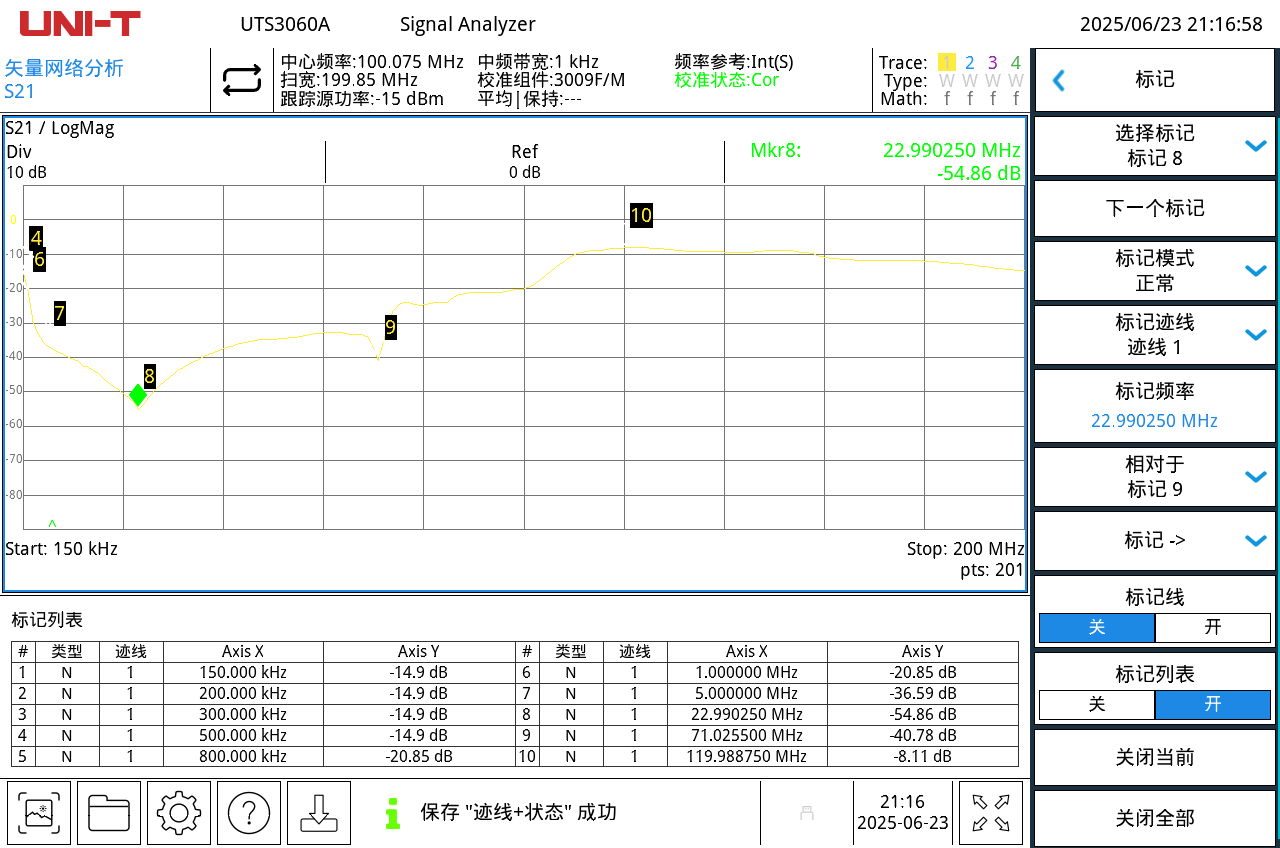Turn on the 标记线 marker line toggle

pyautogui.click(x=1213, y=627)
